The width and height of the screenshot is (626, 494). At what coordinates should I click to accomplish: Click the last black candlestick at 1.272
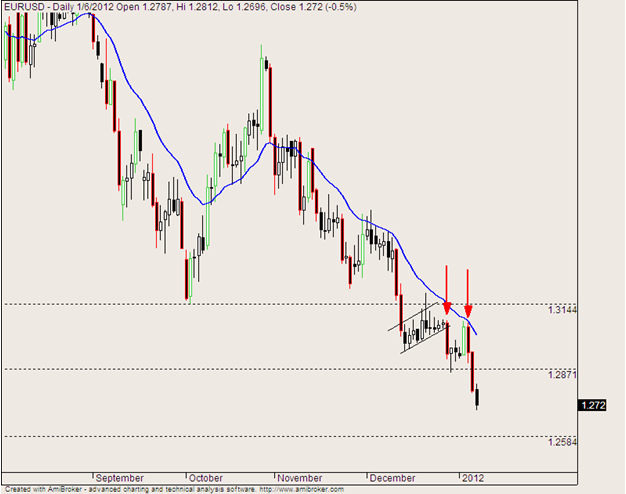[477, 397]
